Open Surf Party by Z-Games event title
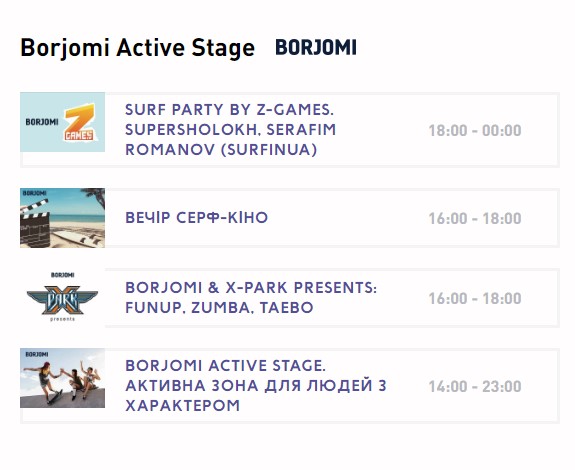Viewport: 575px width, 470px height. [x=230, y=130]
